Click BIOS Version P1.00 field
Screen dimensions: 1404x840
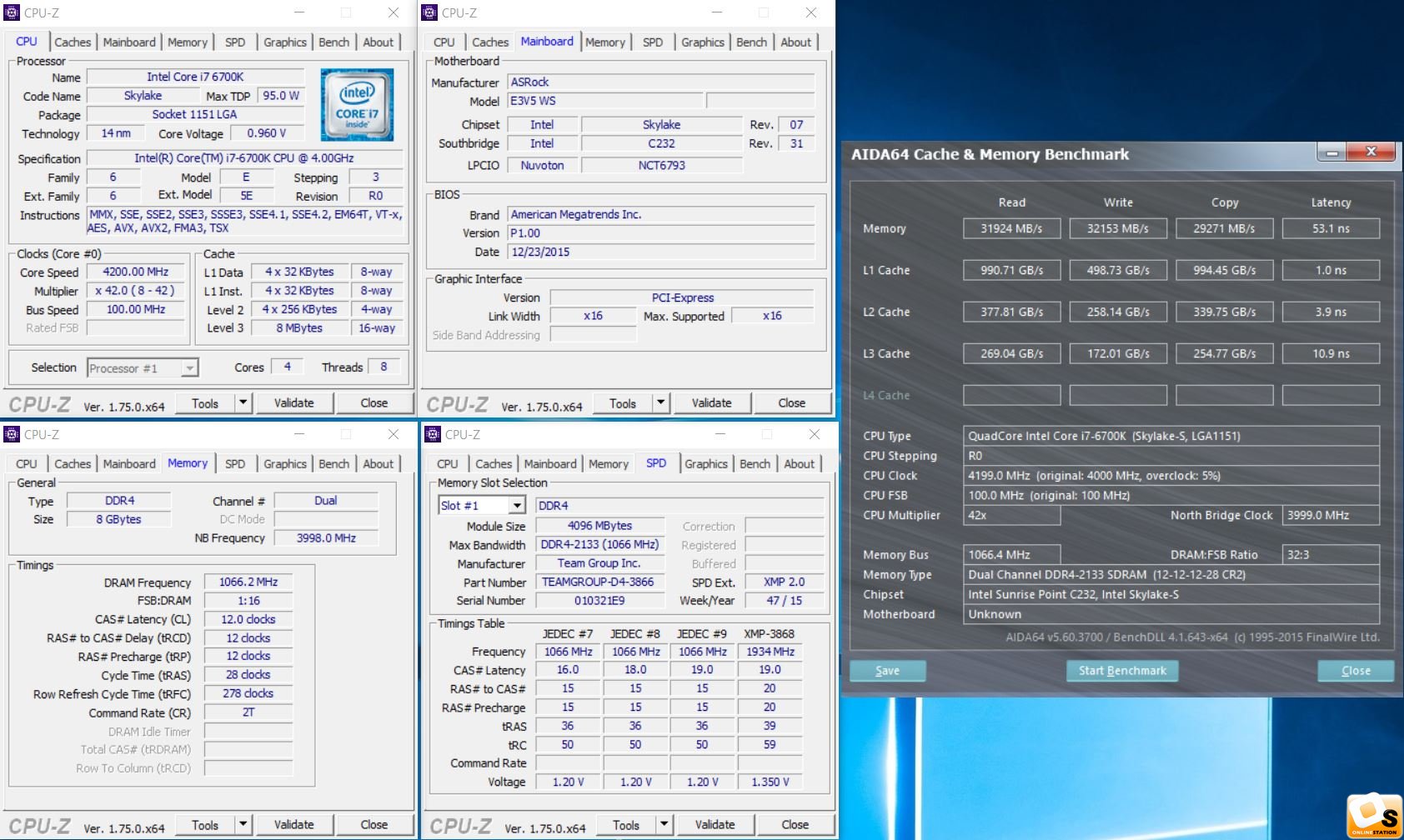pyautogui.click(x=661, y=233)
